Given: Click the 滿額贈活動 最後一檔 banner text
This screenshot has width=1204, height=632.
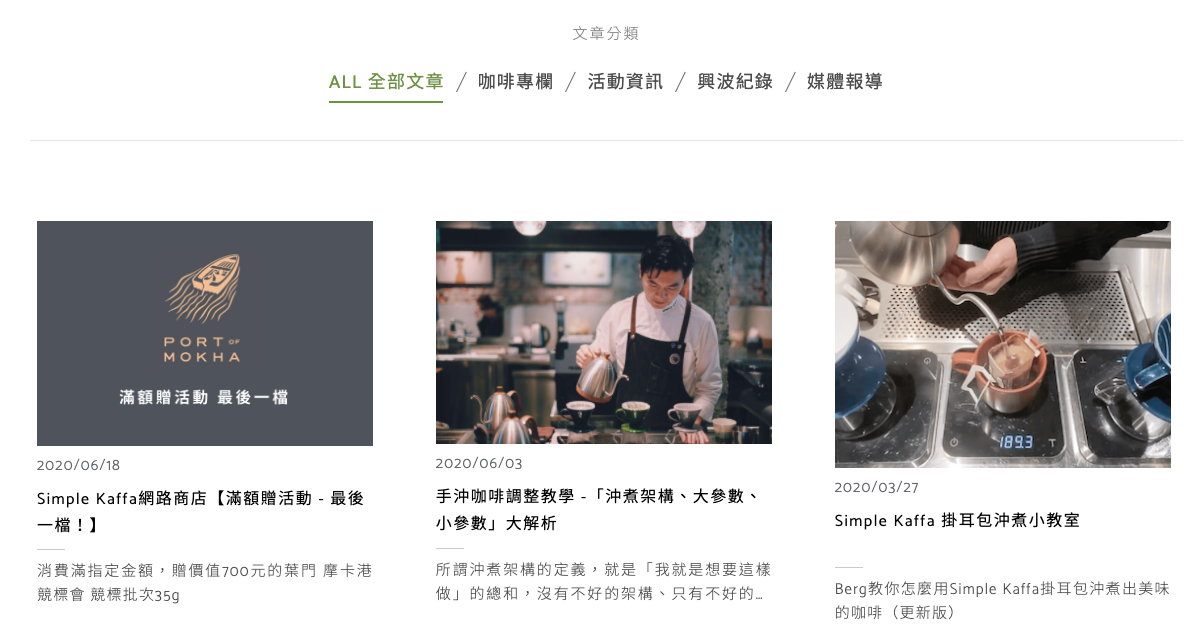Looking at the screenshot, I should coord(204,397).
